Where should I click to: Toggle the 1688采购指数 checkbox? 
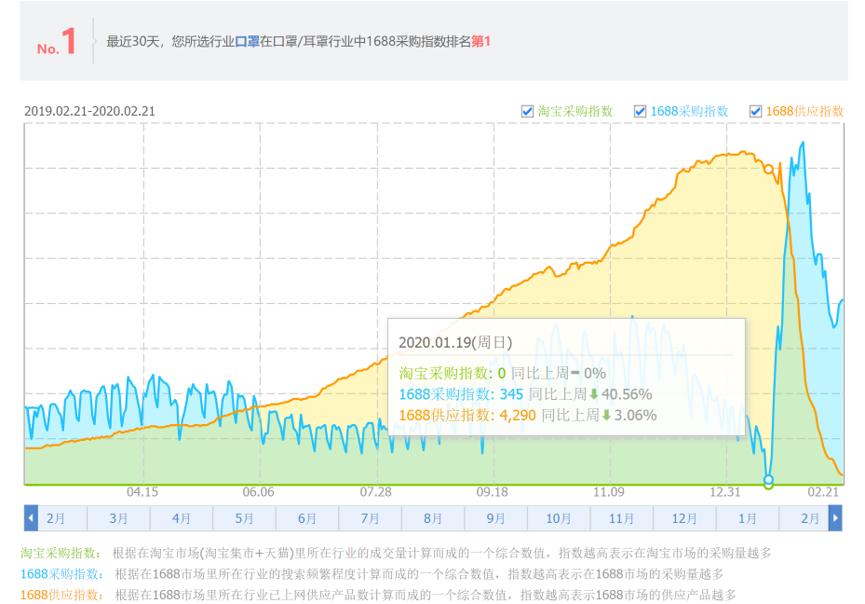[x=641, y=111]
